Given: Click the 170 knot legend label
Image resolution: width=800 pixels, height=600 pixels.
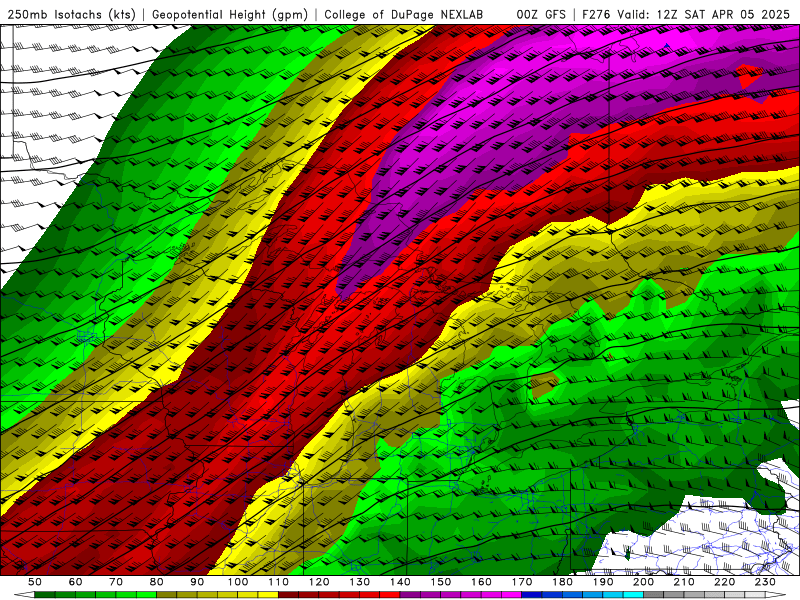Looking at the screenshot, I should tap(522, 582).
